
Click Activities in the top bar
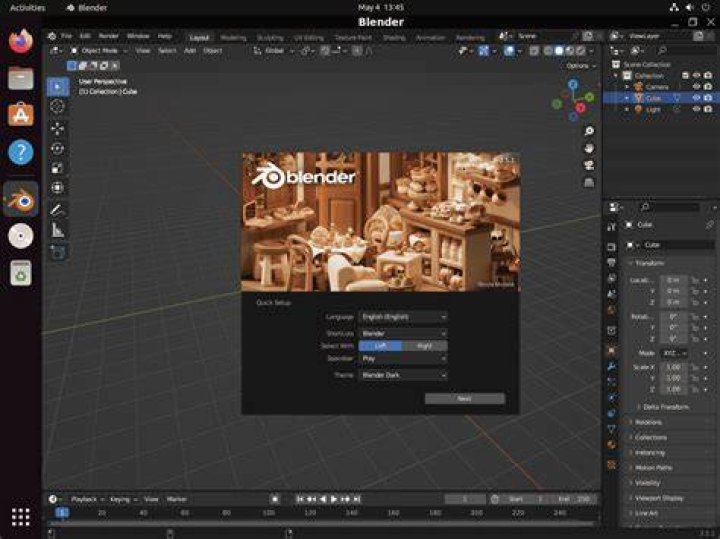pyautogui.click(x=28, y=7)
